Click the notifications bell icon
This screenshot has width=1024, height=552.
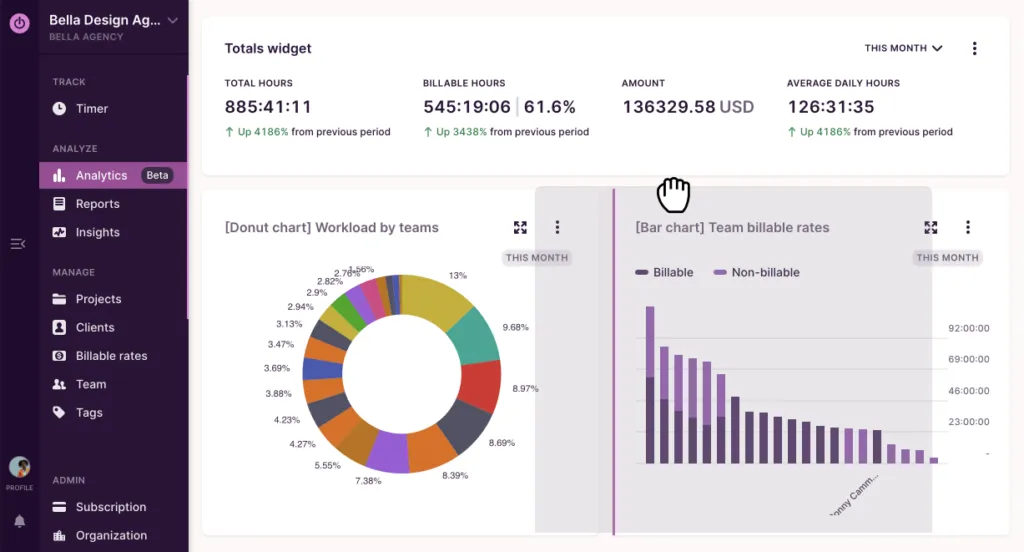point(19,521)
